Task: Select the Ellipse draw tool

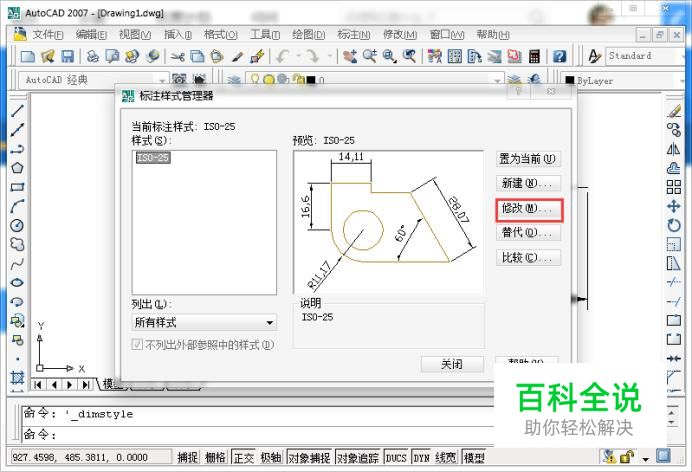Action: point(17,283)
